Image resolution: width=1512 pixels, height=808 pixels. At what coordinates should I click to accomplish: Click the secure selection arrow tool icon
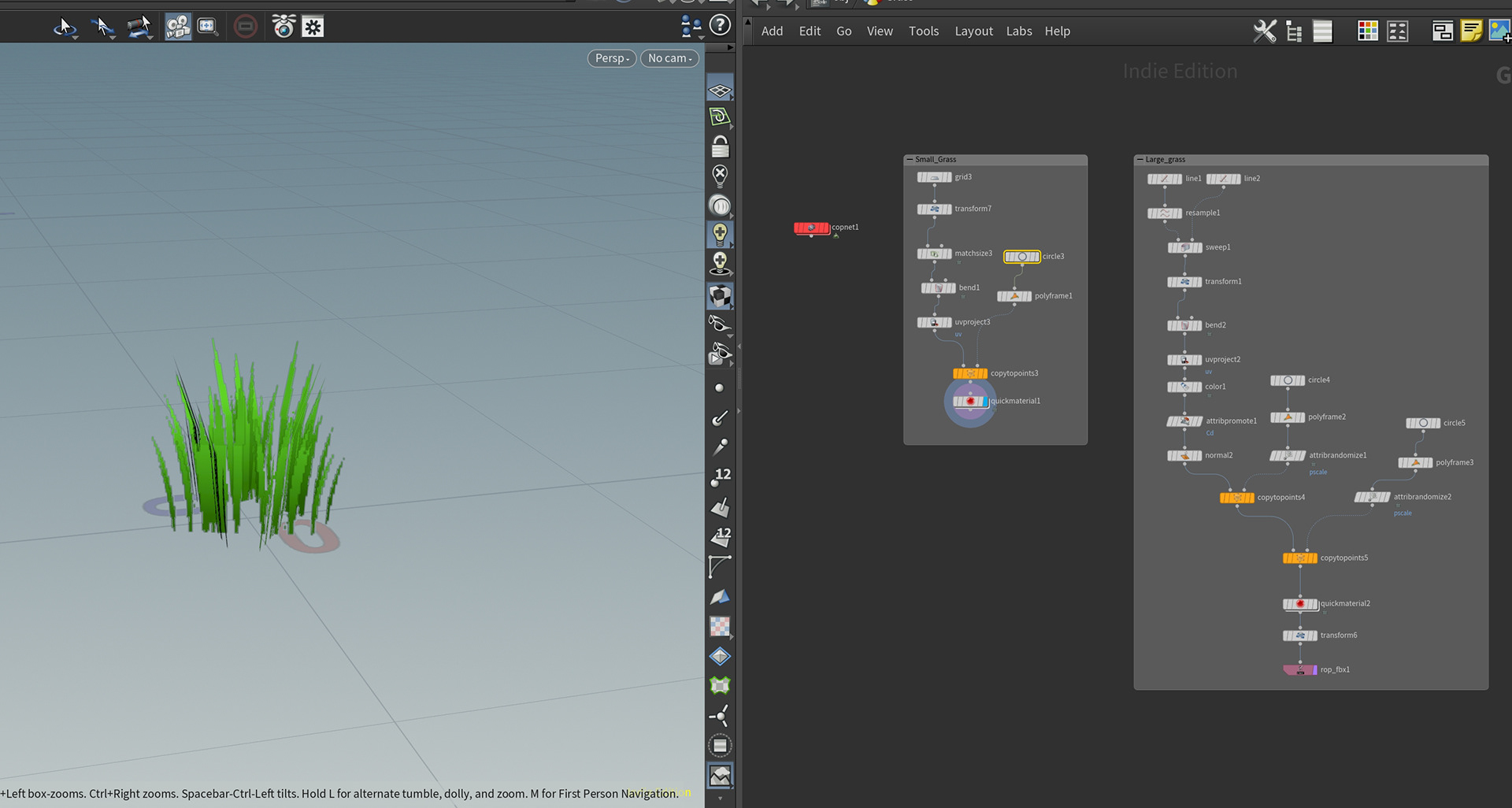102,26
